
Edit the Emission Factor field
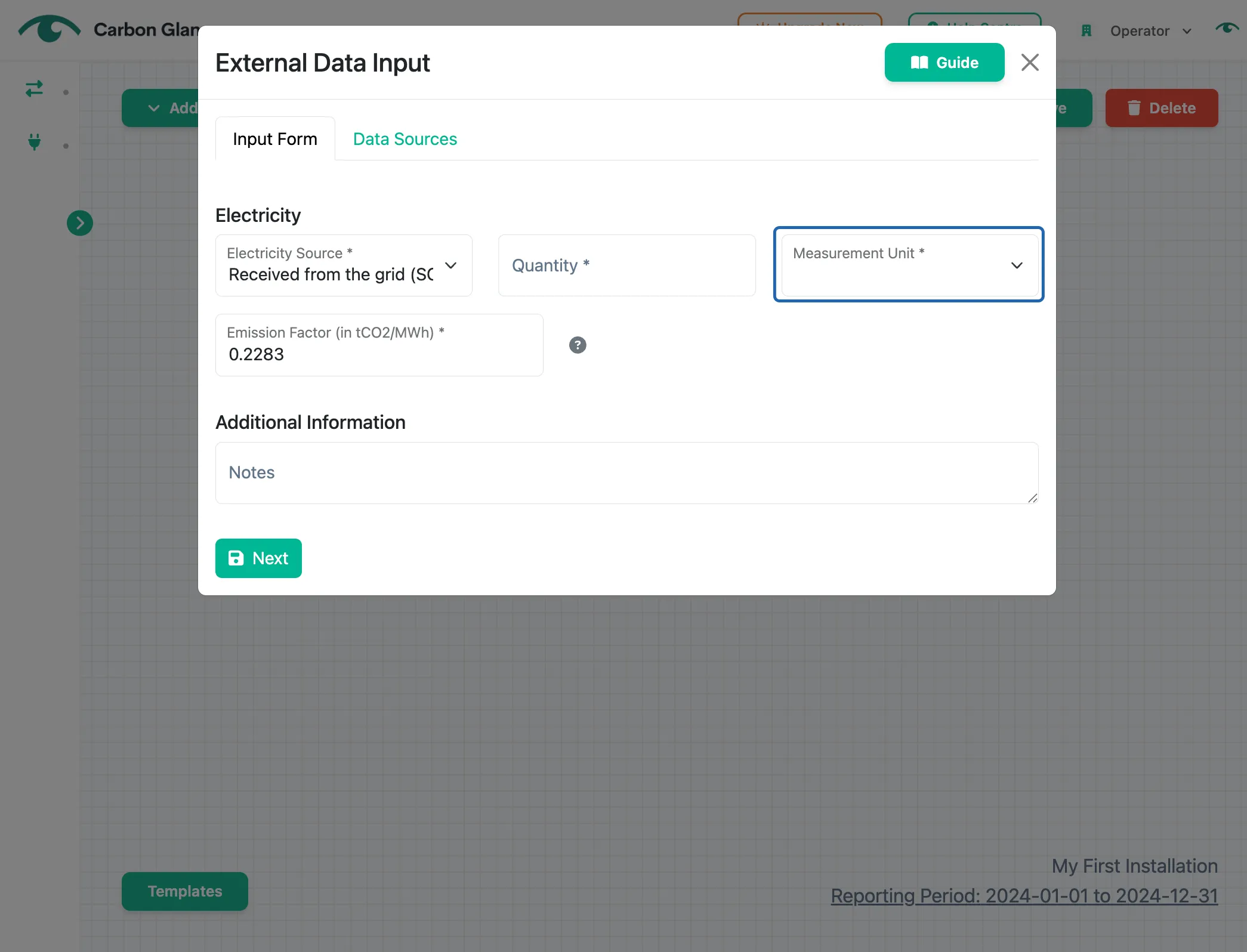pyautogui.click(x=379, y=345)
